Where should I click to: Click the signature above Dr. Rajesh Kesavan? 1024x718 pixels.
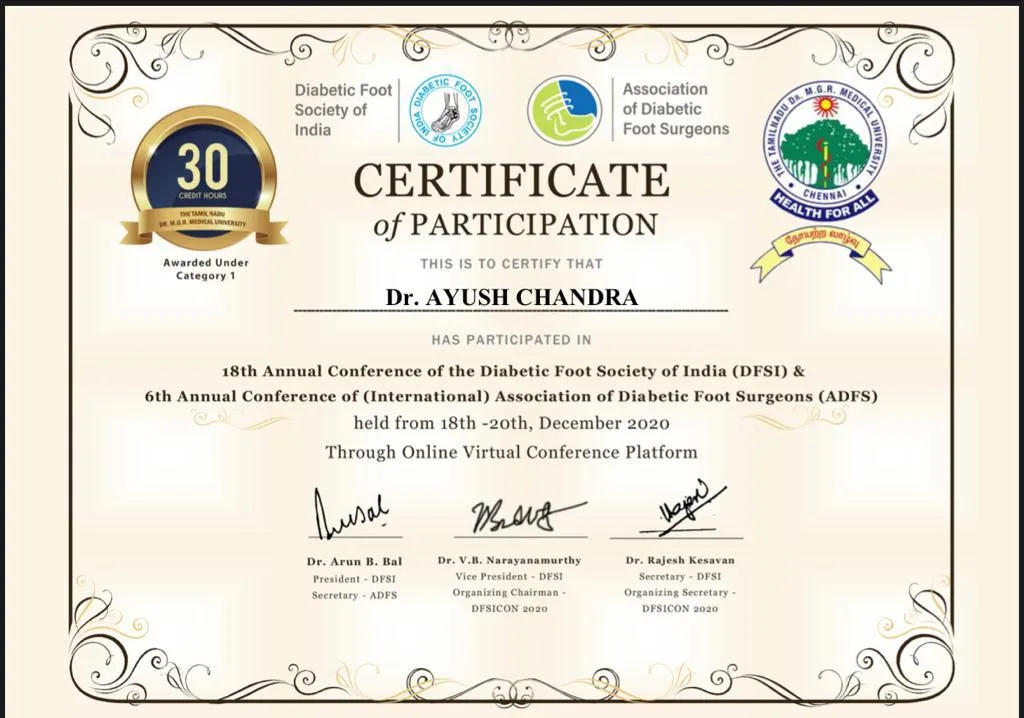(682, 510)
